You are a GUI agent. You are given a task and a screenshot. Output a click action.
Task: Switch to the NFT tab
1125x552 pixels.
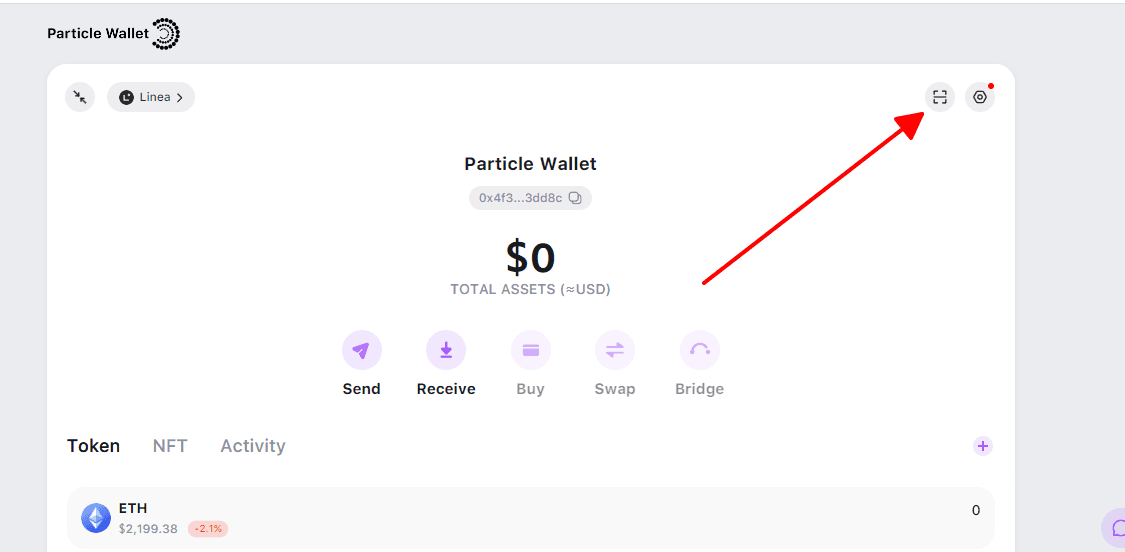170,446
